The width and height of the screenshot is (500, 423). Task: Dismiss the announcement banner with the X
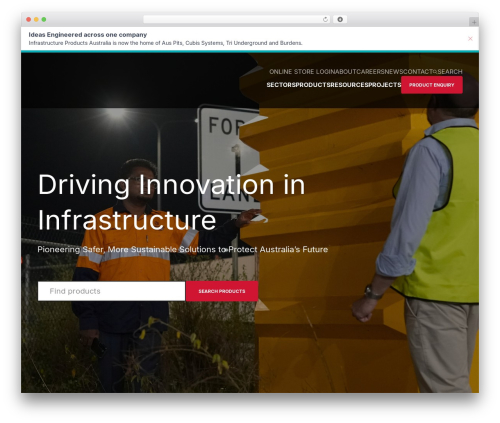click(470, 39)
